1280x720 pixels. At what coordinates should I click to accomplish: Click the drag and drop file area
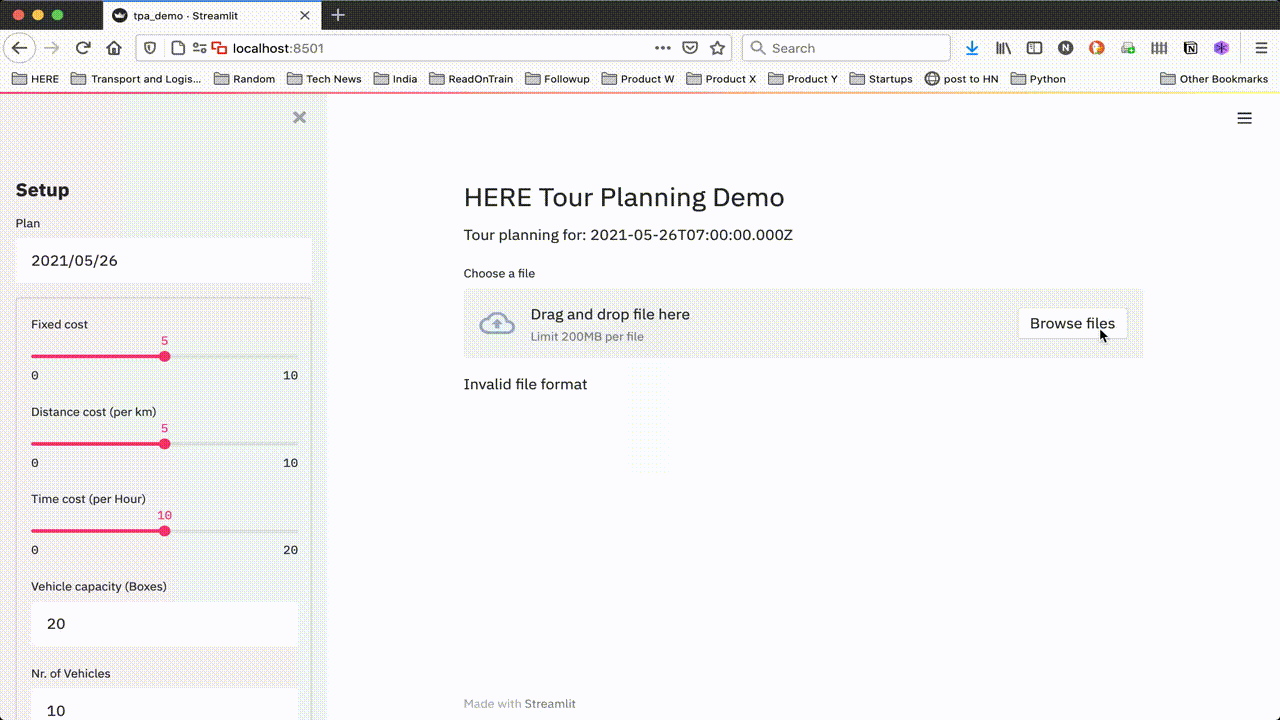click(803, 323)
